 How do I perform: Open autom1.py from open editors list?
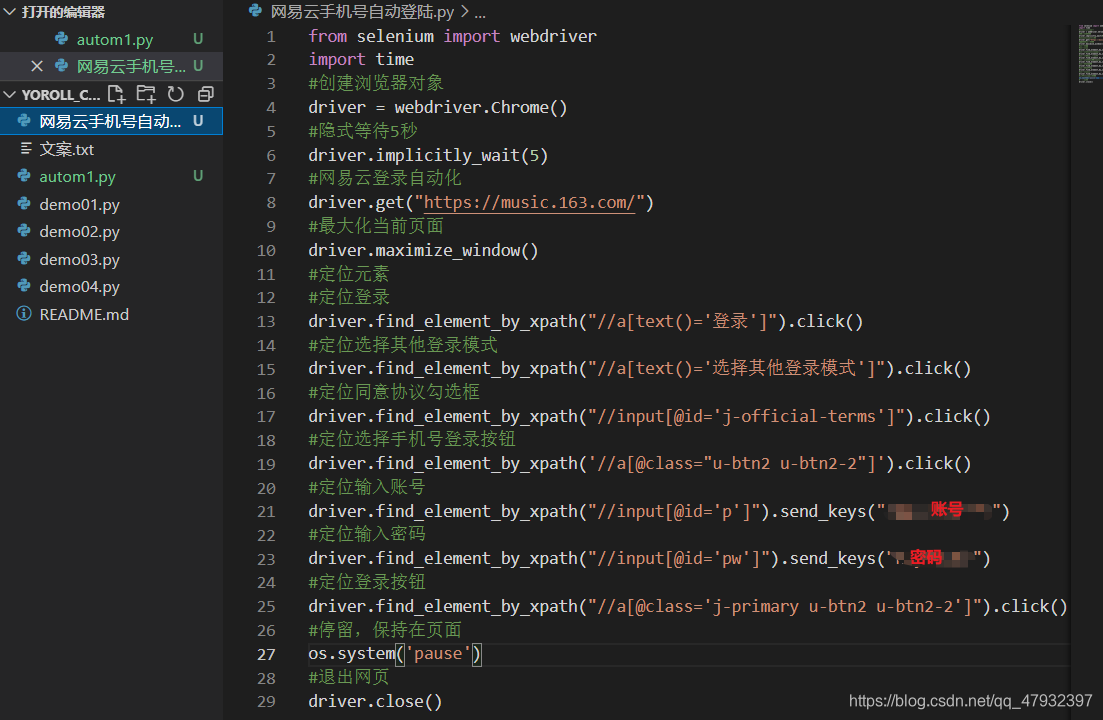(x=115, y=39)
